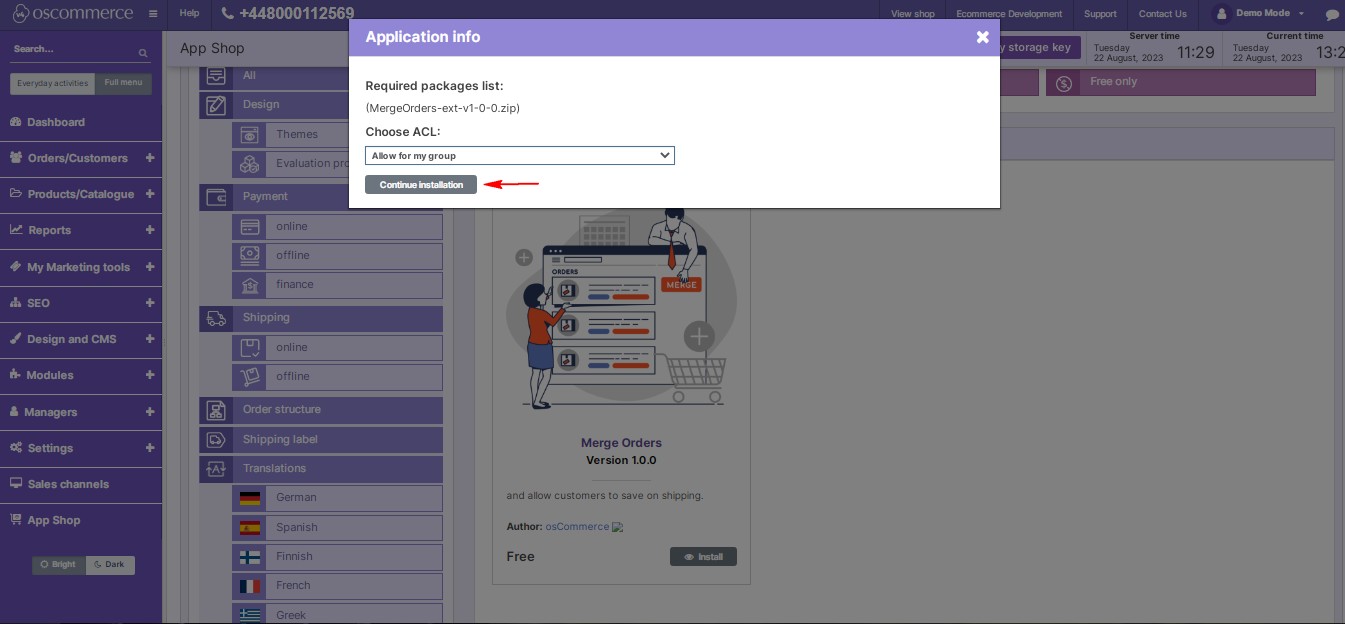Screen dimensions: 1345x624
Task: Open the Dashboard menu item
Action: [x=56, y=122]
